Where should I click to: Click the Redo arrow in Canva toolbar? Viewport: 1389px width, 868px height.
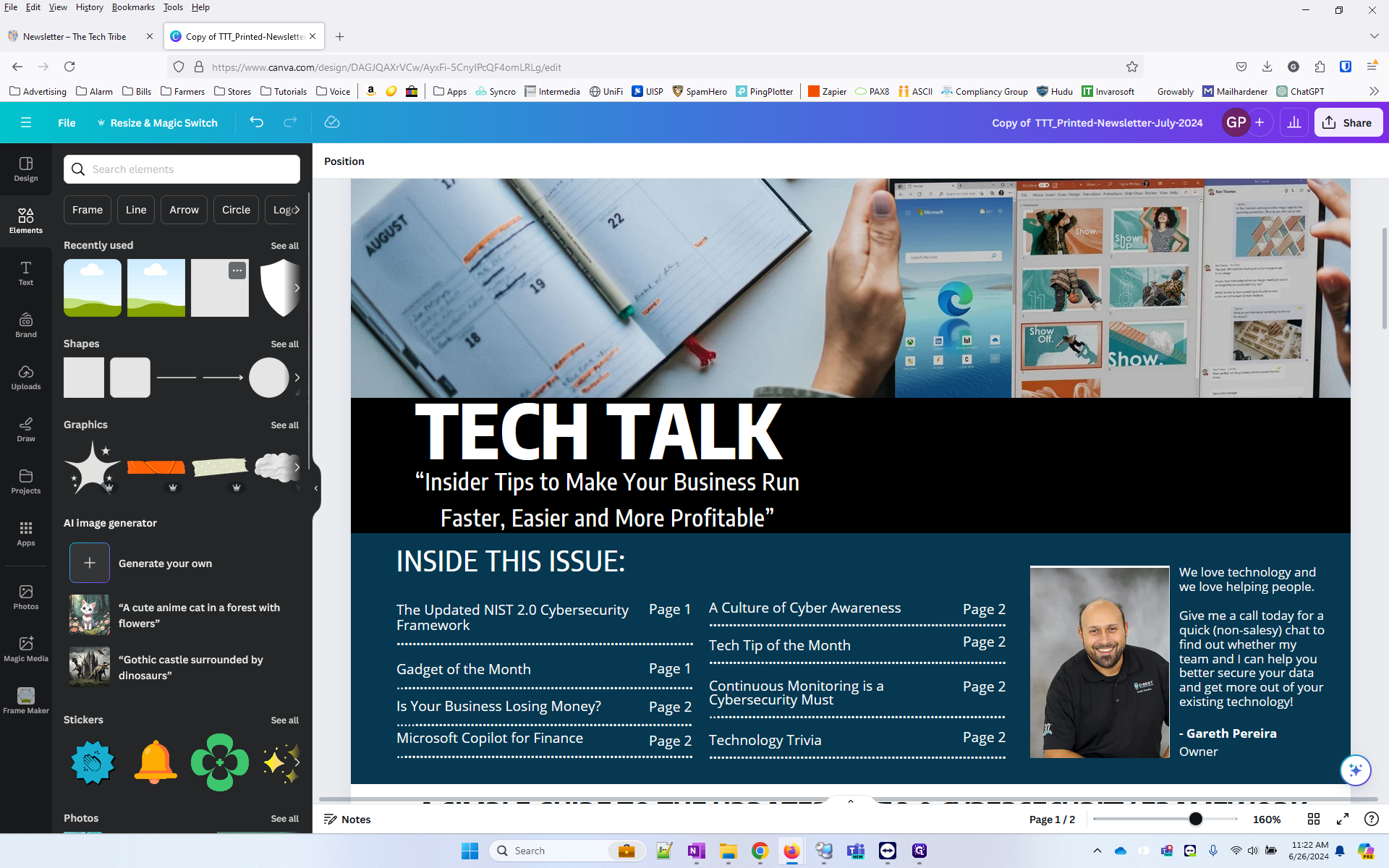(x=290, y=122)
